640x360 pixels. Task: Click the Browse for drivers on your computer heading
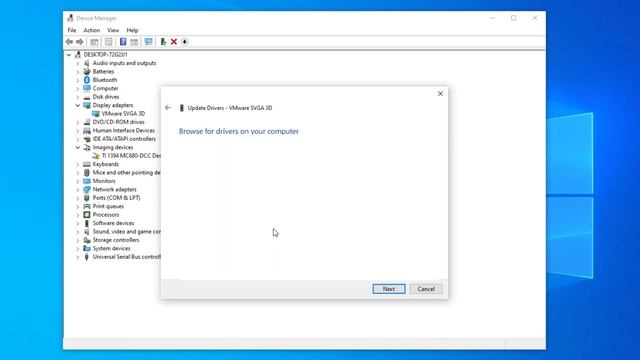point(239,131)
